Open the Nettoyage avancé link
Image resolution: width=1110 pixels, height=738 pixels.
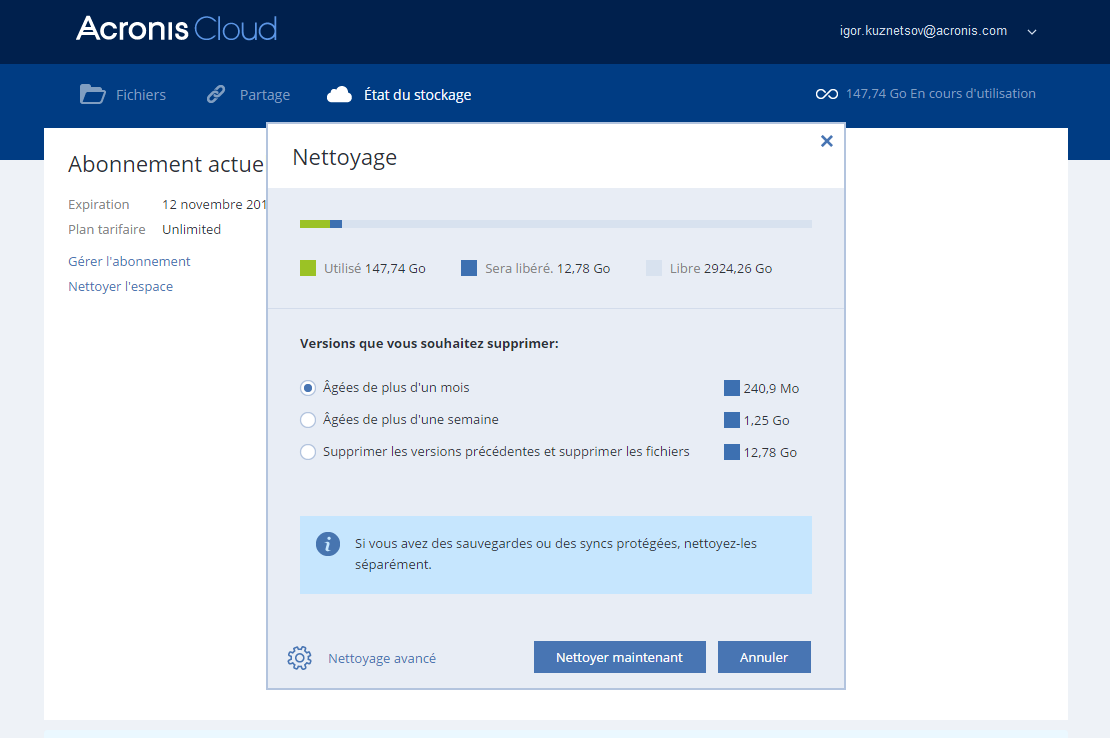coord(382,658)
